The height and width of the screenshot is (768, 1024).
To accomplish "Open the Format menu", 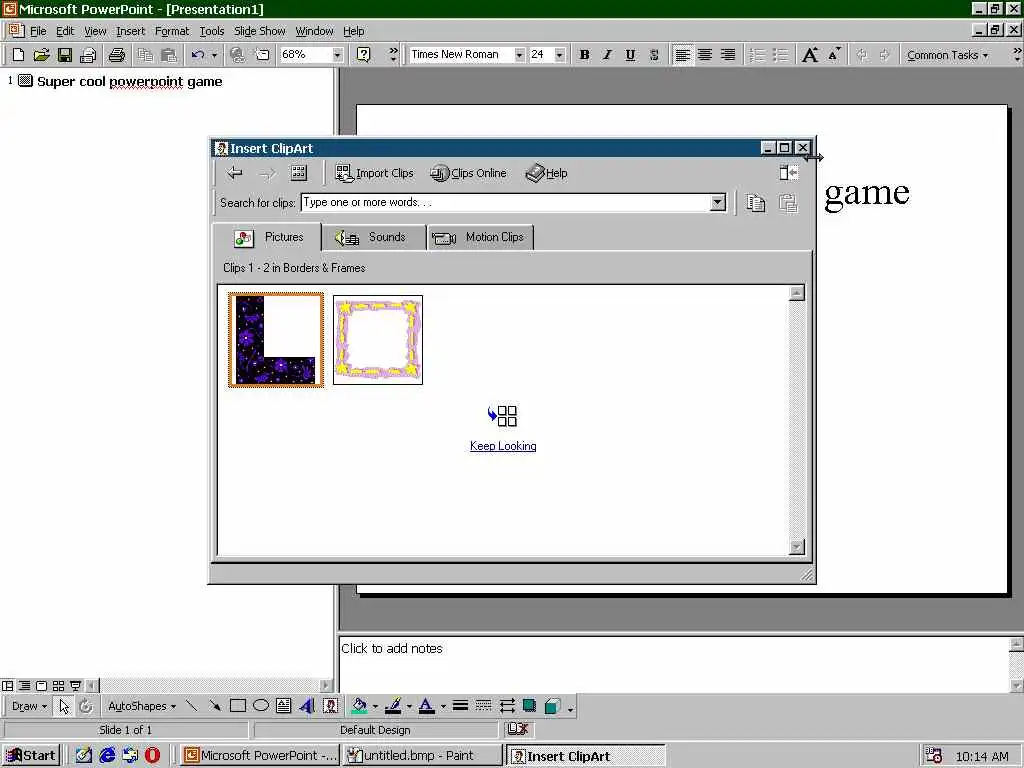I will (172, 31).
